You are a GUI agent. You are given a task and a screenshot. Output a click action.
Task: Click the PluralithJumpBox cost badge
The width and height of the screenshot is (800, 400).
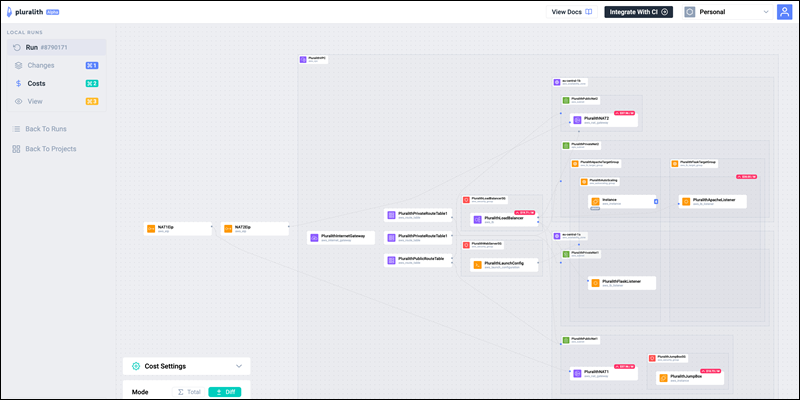[711, 369]
